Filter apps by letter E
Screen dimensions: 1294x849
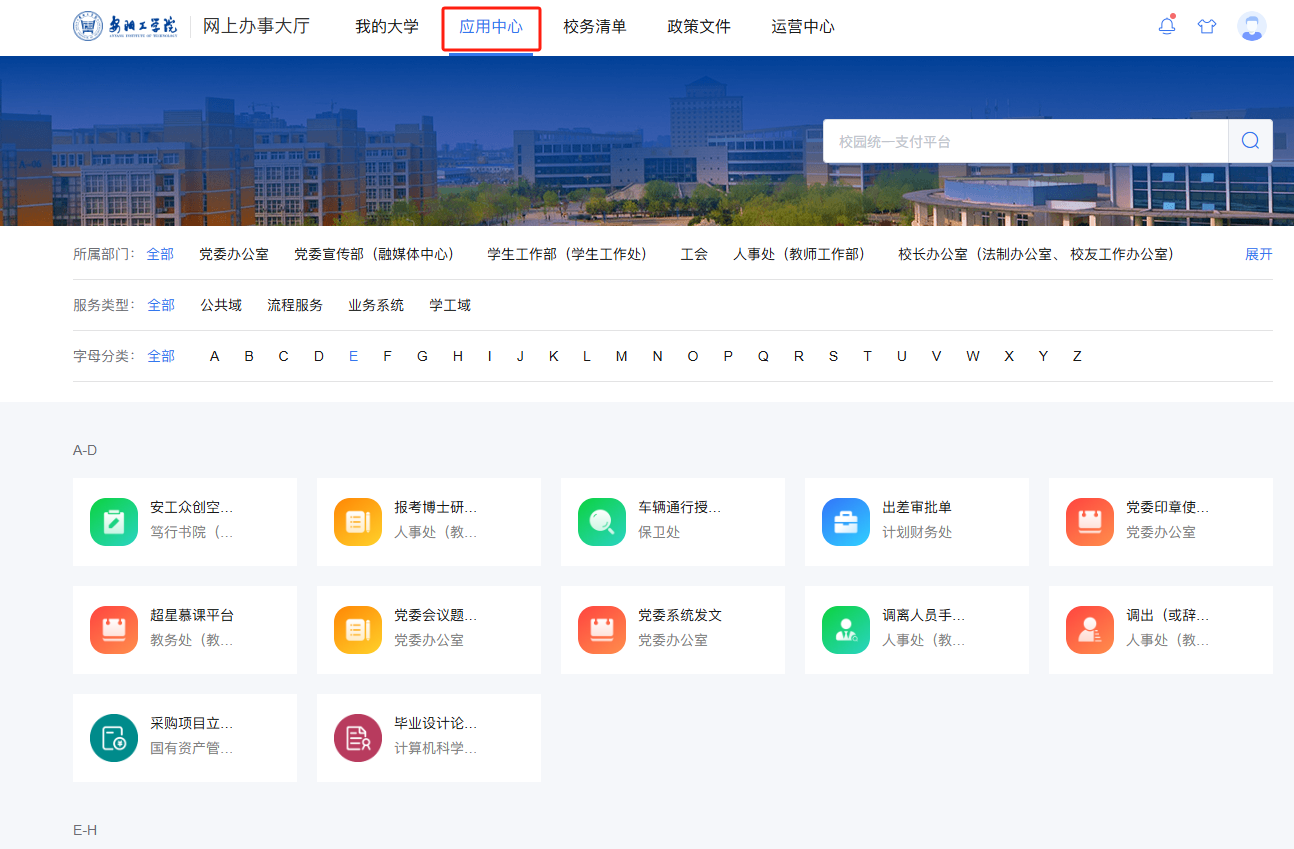(x=353, y=356)
